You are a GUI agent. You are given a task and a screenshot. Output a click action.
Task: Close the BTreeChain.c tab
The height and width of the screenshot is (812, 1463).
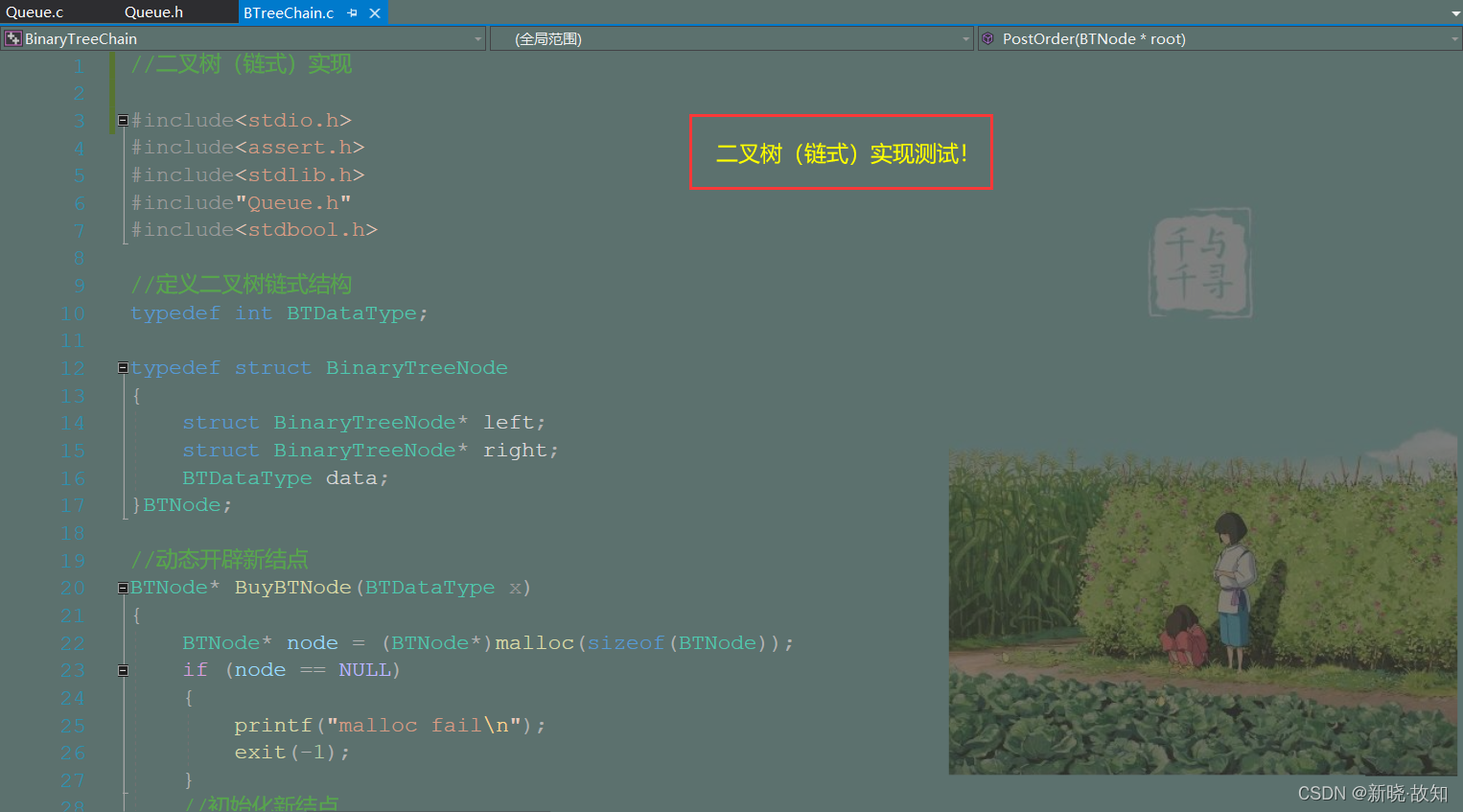tap(374, 12)
